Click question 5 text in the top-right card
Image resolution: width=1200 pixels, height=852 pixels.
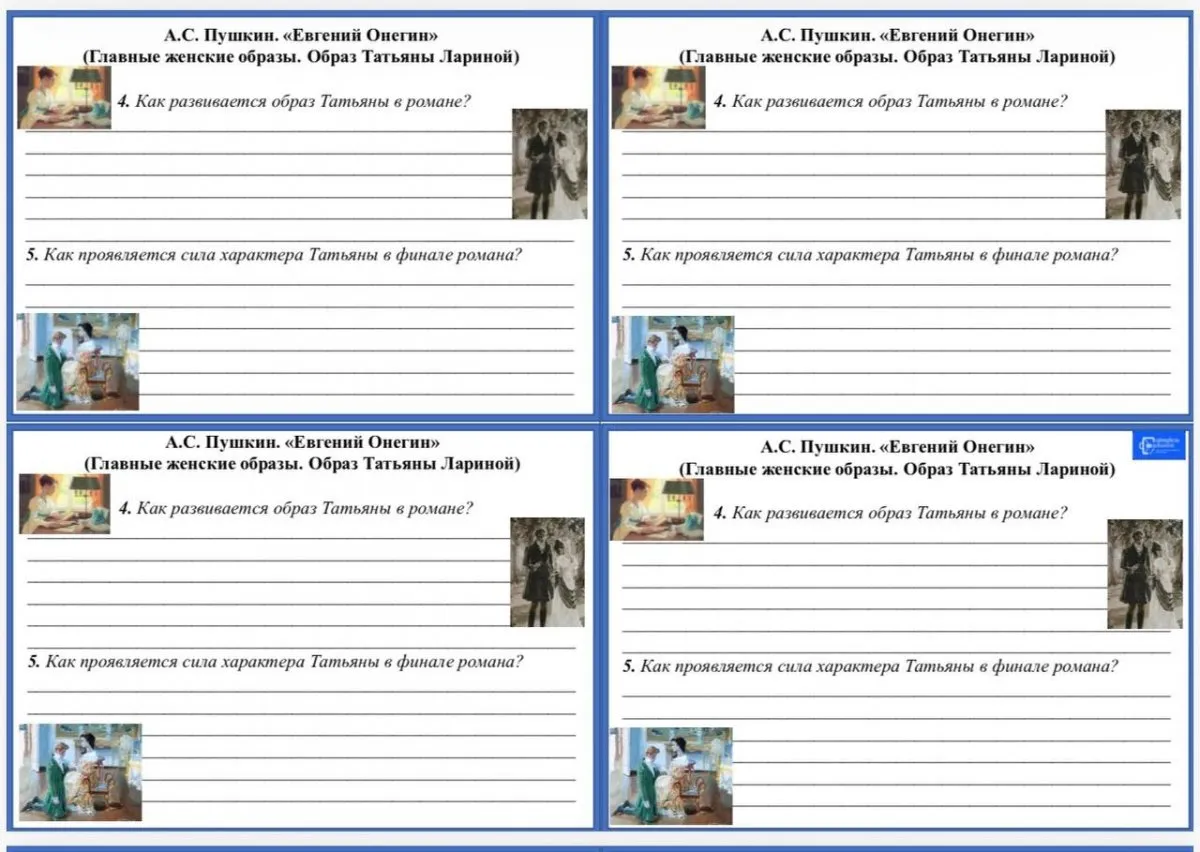coord(870,254)
